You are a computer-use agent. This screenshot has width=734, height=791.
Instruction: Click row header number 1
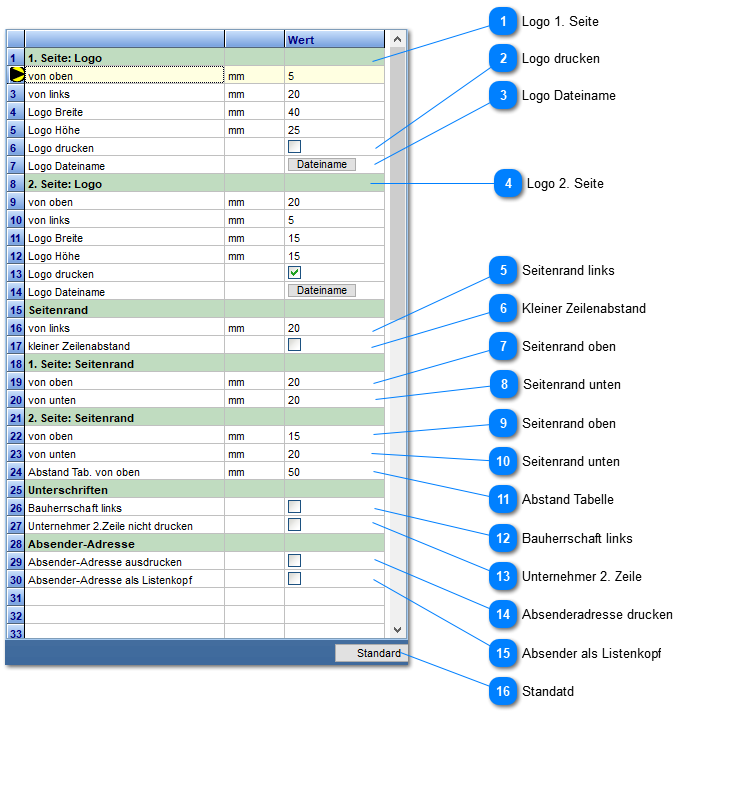16,58
